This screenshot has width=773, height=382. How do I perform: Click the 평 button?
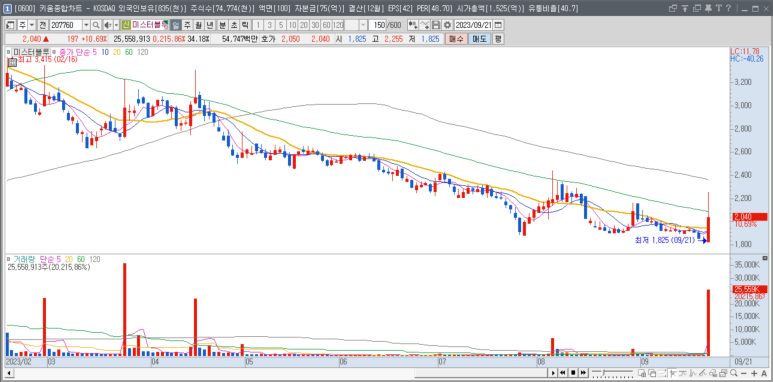[498, 39]
